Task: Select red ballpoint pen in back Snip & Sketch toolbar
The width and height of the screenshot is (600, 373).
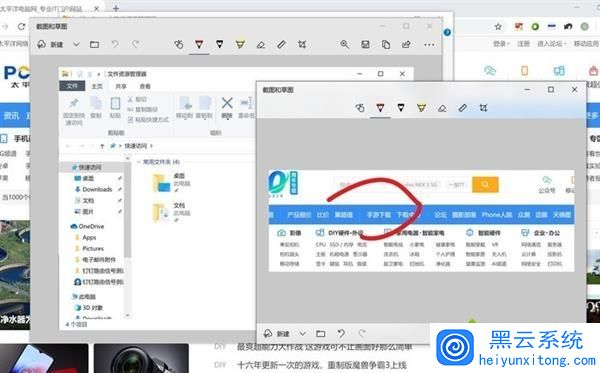Action: click(x=199, y=44)
